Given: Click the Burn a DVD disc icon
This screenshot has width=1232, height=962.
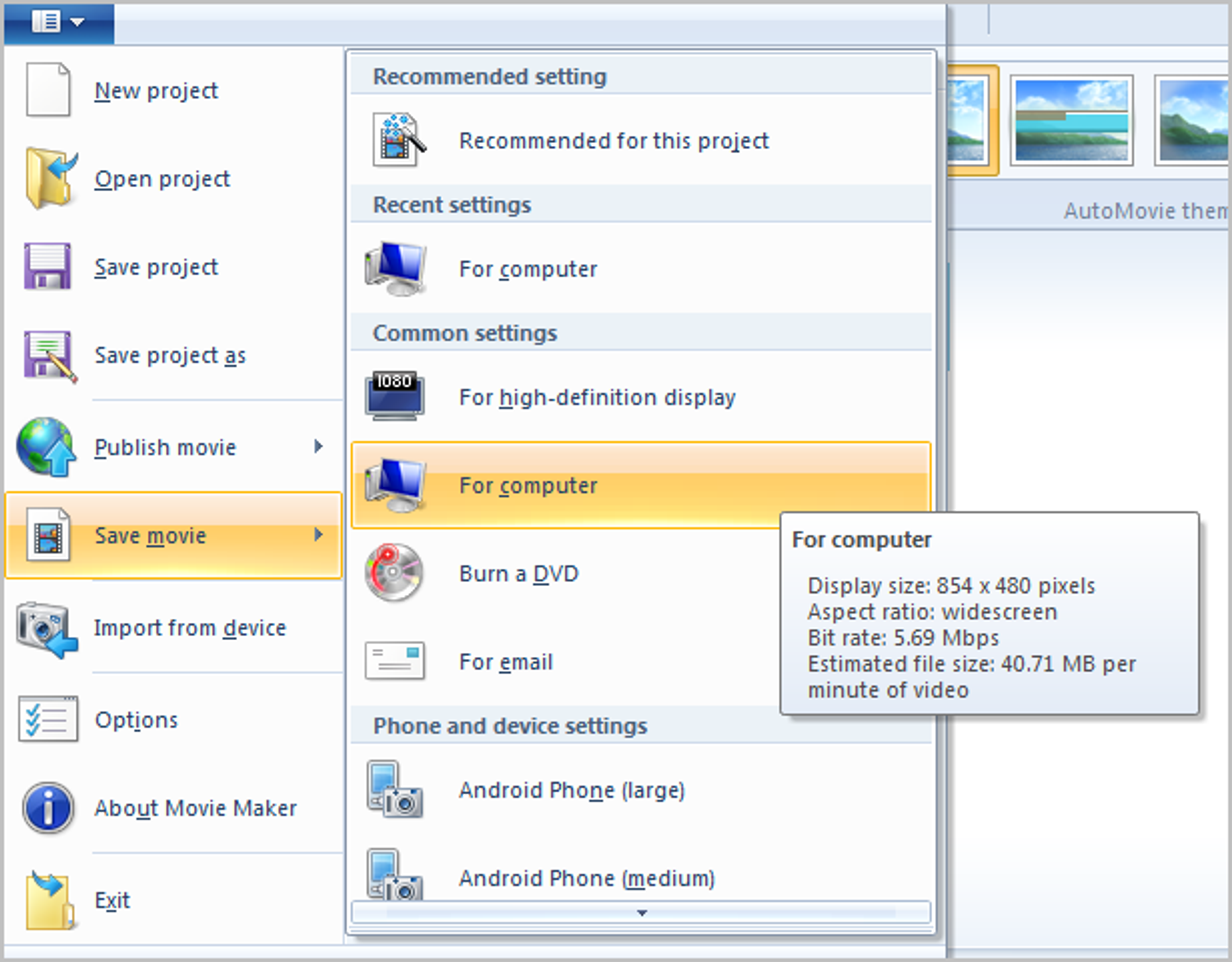Looking at the screenshot, I should click(394, 572).
